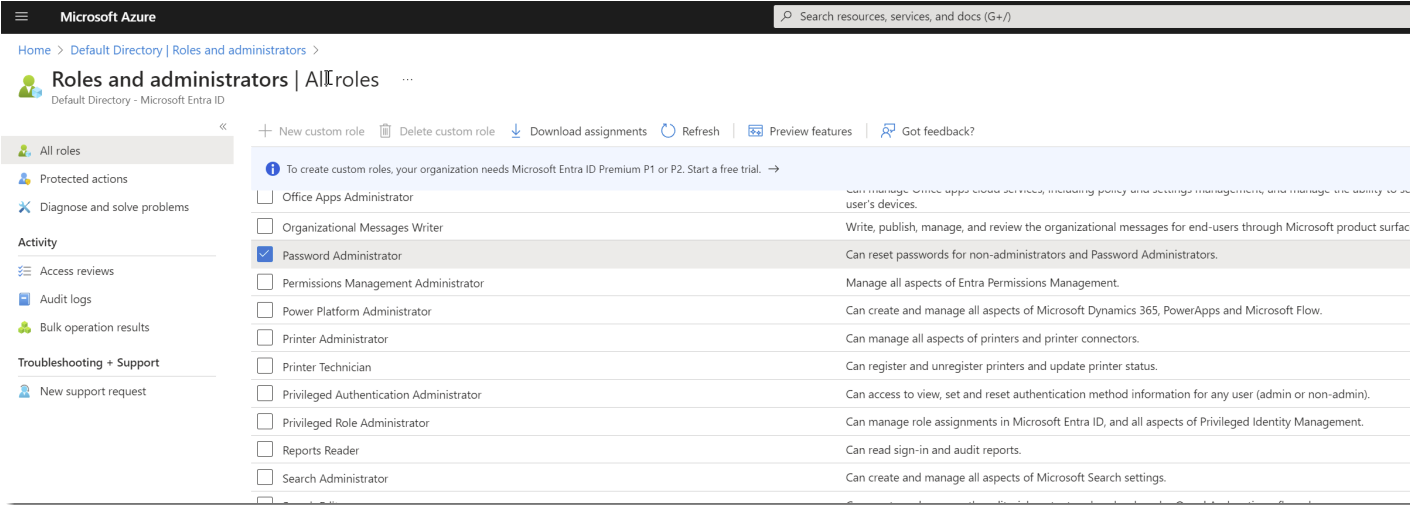Open the Office Apps Administrator role name

tap(348, 197)
